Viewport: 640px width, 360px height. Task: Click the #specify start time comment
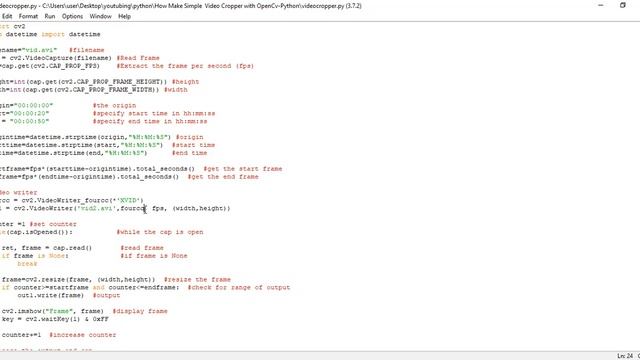[154, 113]
